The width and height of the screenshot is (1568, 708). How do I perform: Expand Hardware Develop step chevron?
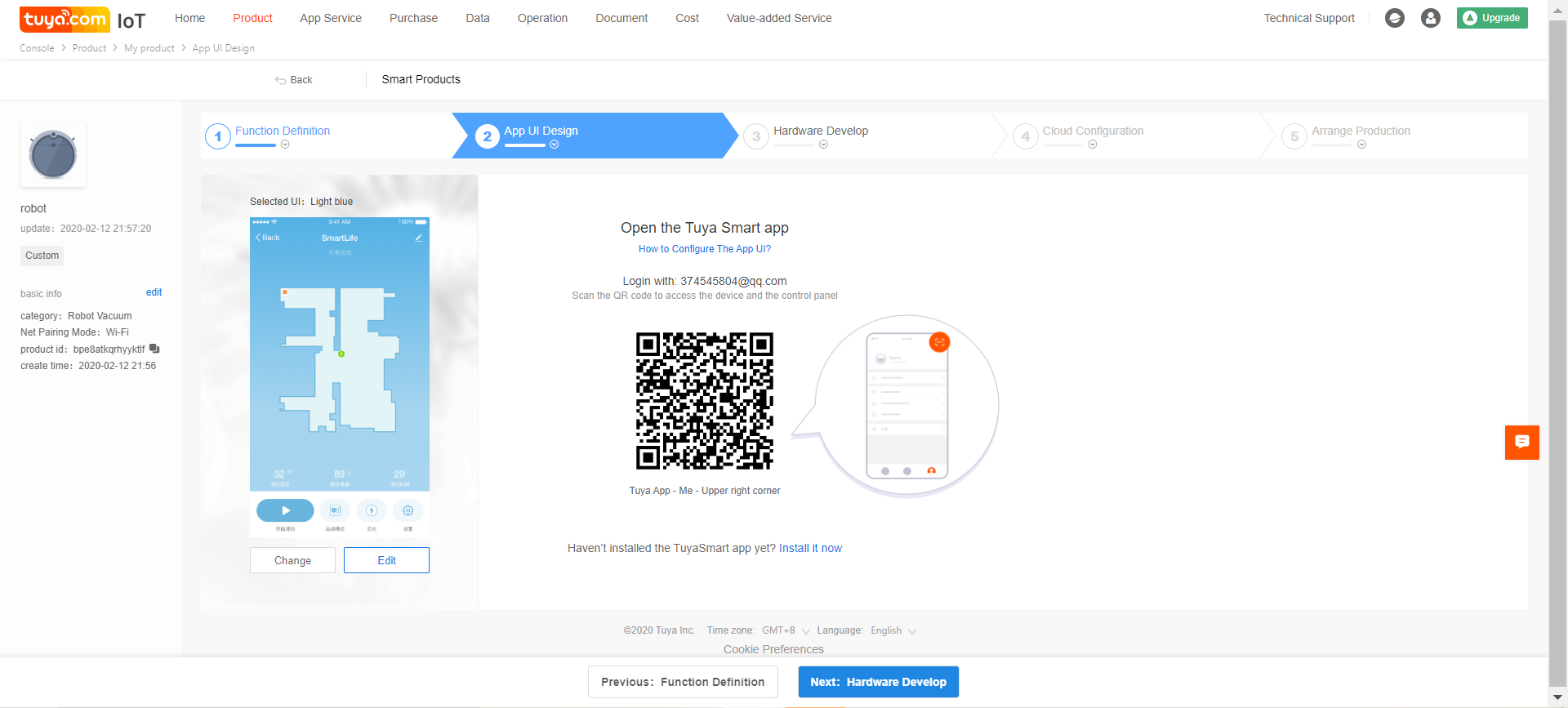823,145
